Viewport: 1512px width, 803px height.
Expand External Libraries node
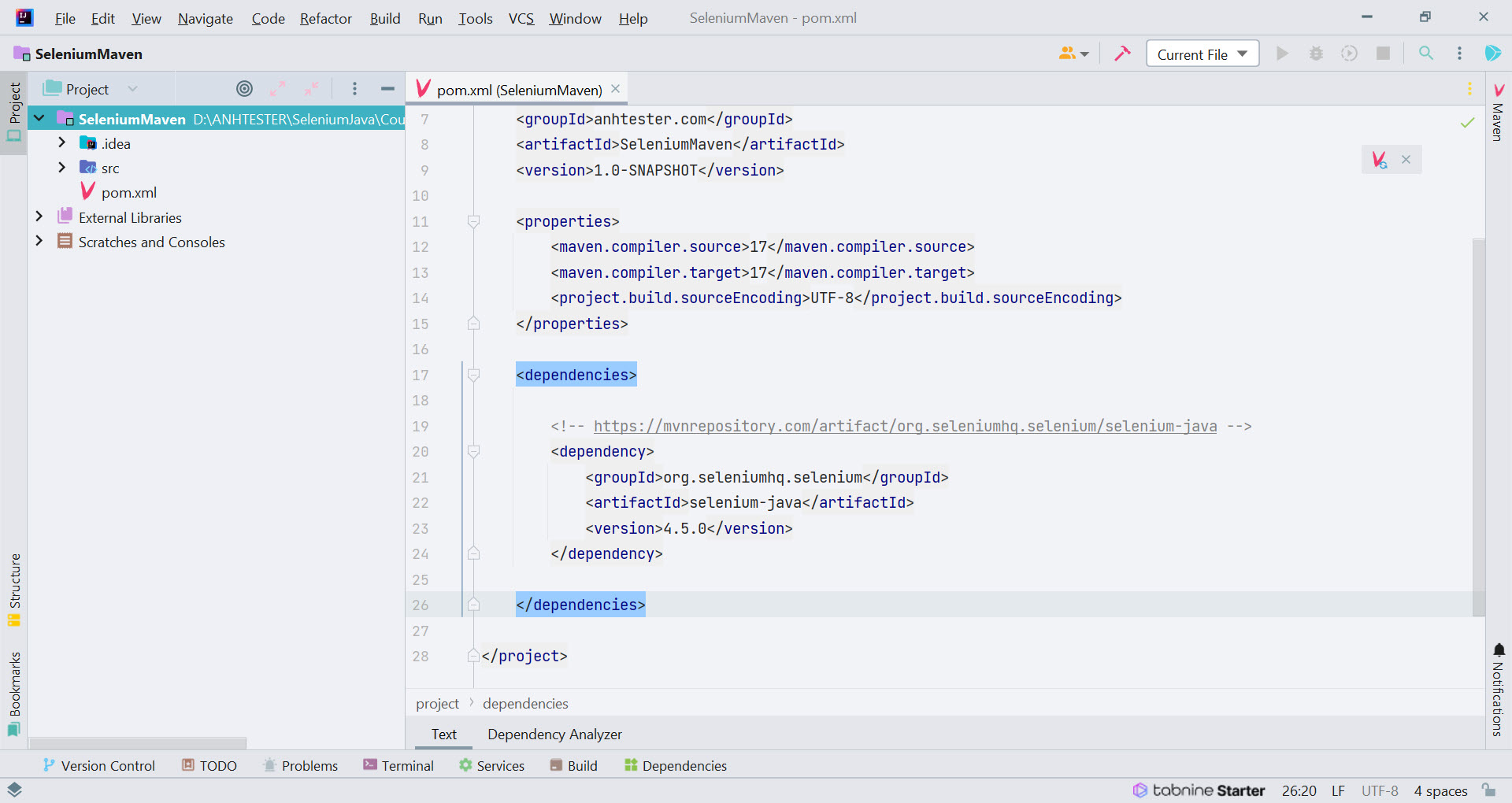click(x=39, y=216)
